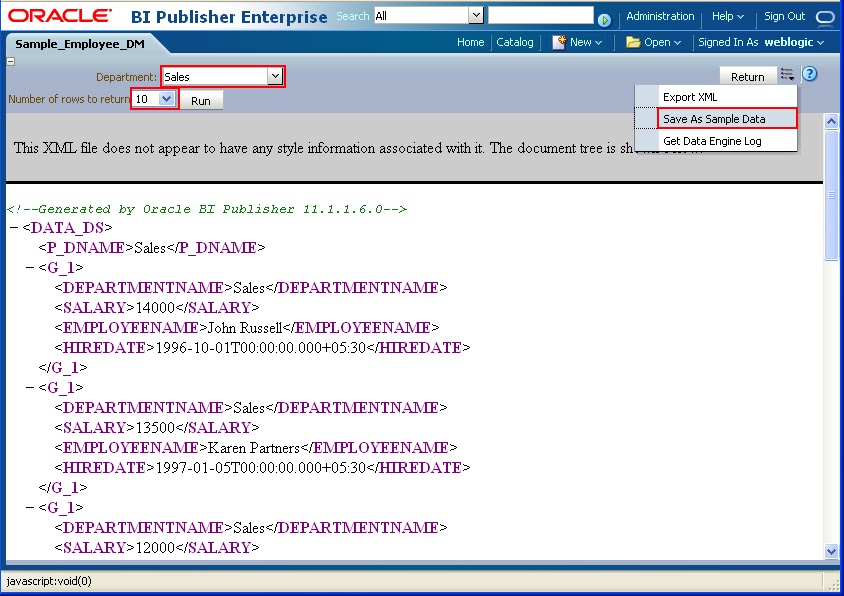Open Administration

pos(660,16)
